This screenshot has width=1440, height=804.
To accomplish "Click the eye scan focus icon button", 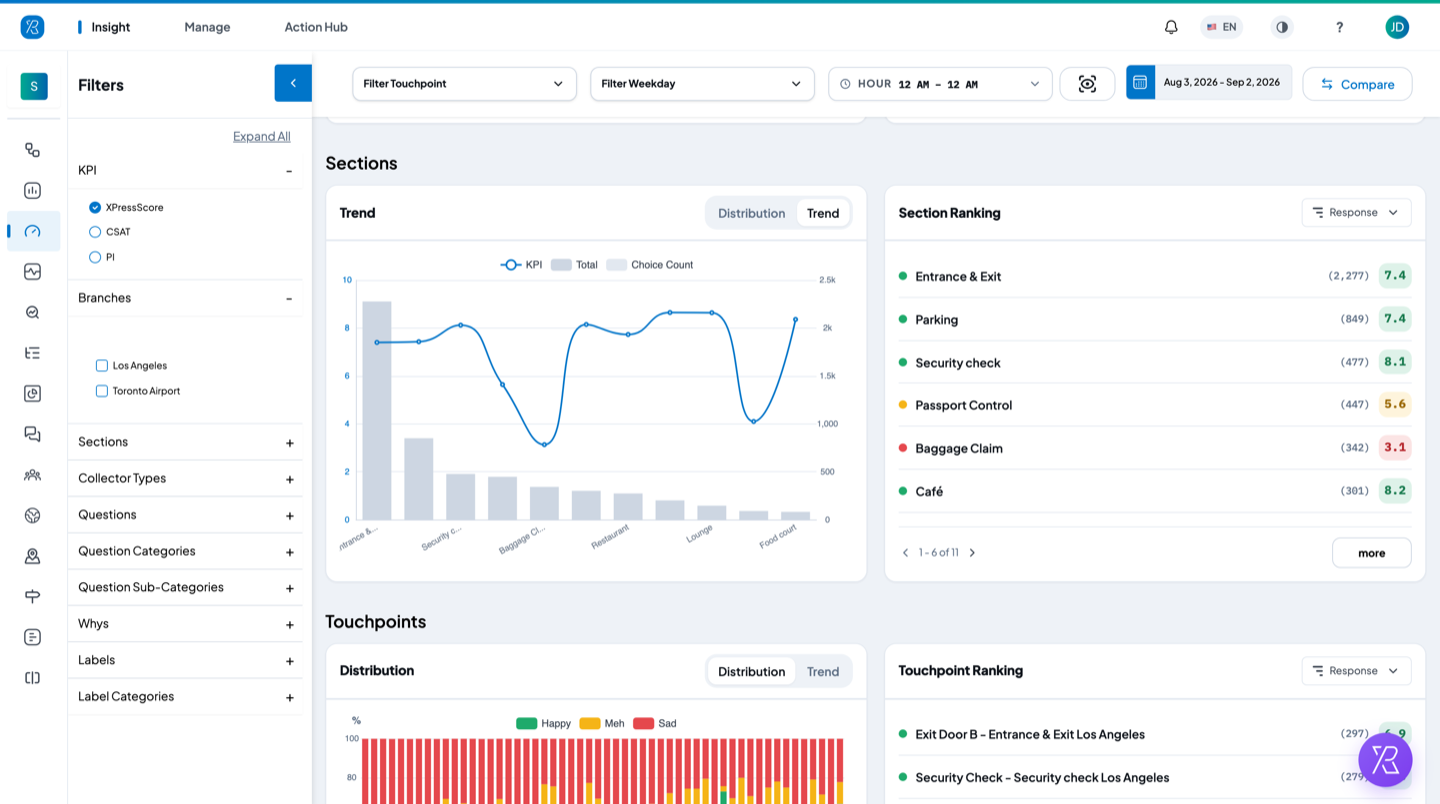I will coord(1087,84).
